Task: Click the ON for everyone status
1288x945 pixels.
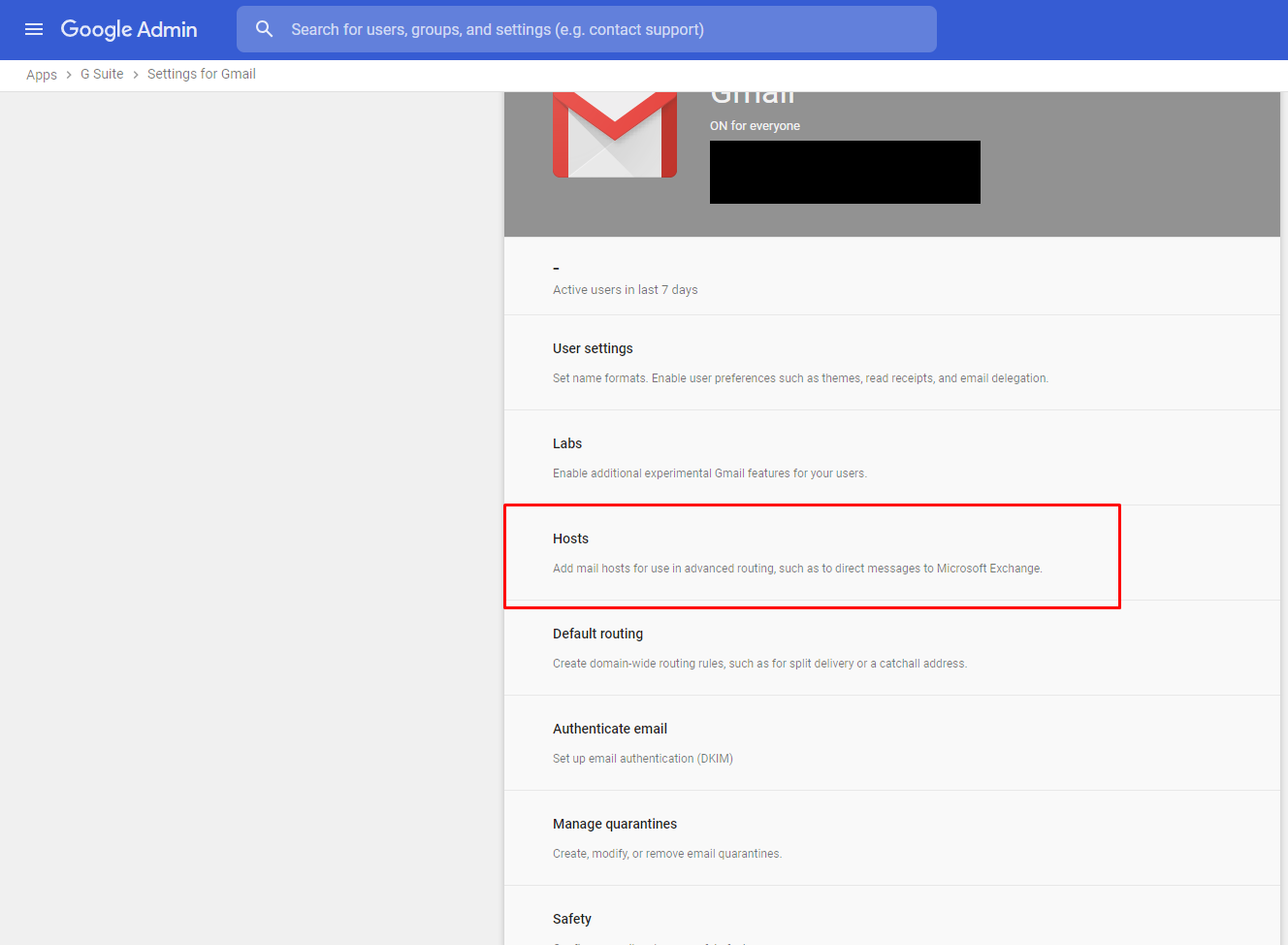Action: 755,126
